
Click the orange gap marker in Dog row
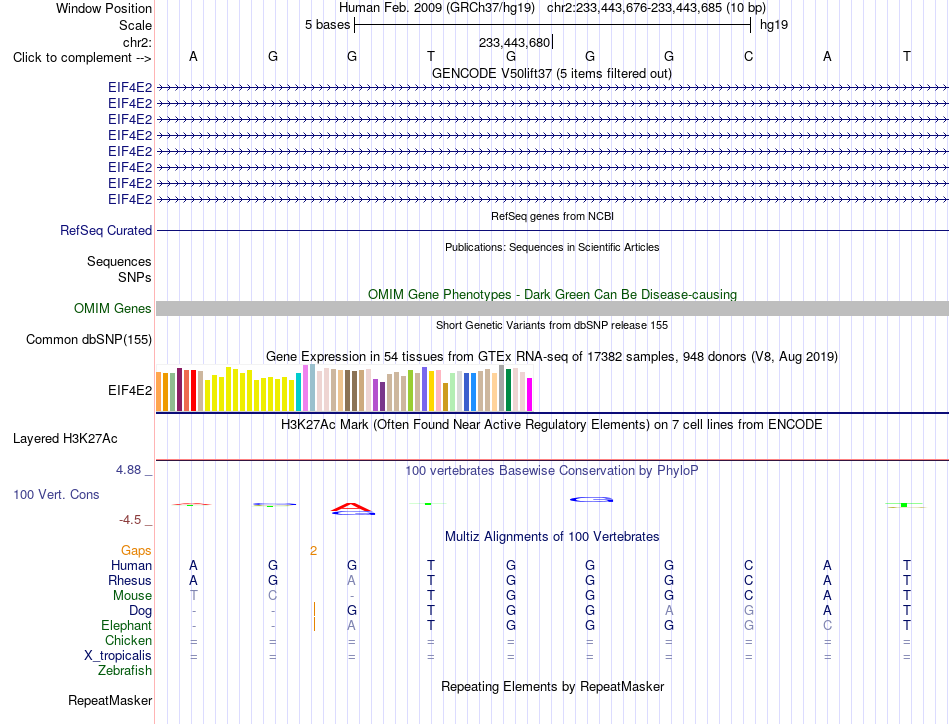click(x=314, y=609)
